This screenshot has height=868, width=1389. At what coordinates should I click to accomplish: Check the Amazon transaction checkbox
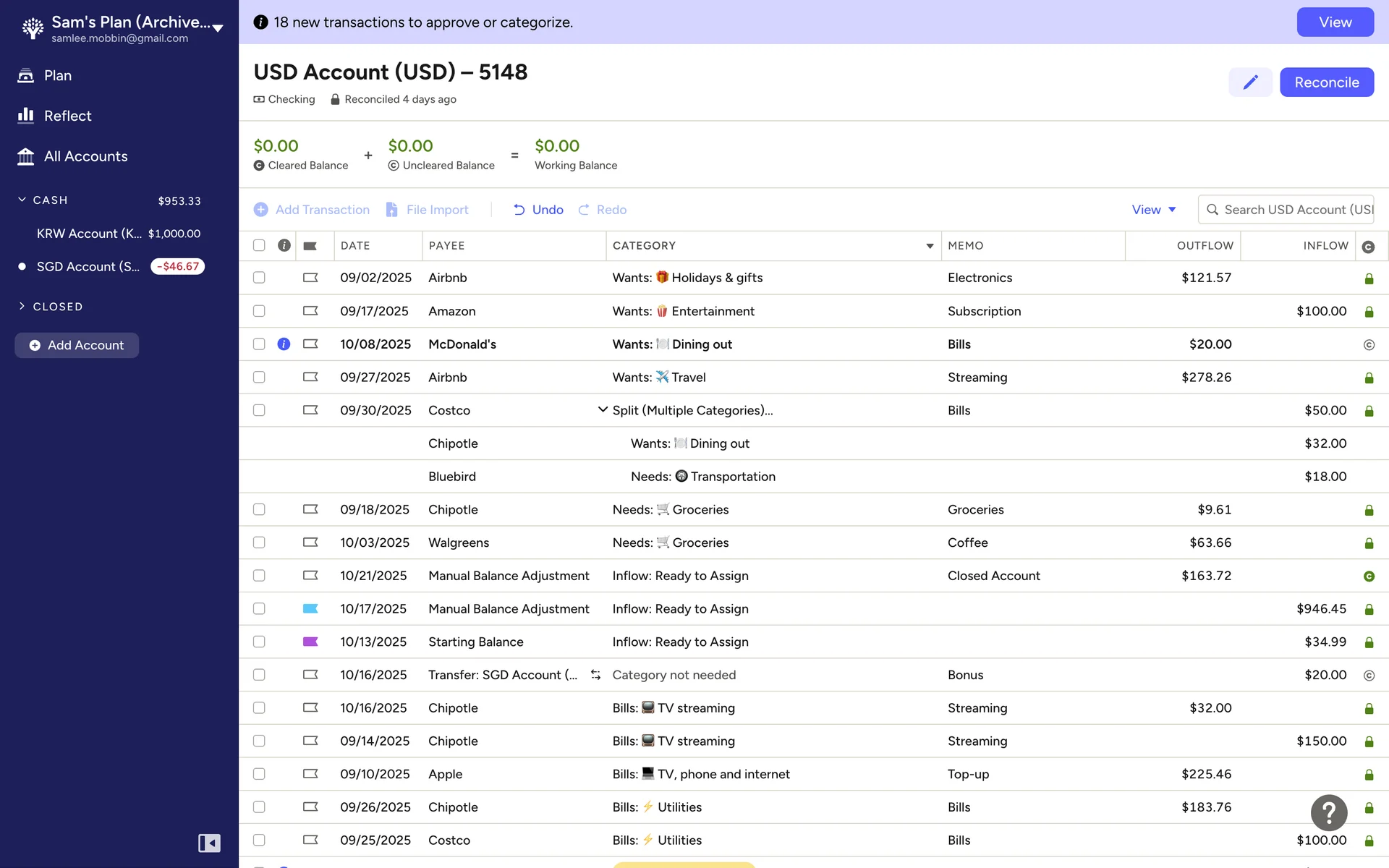pos(259,311)
